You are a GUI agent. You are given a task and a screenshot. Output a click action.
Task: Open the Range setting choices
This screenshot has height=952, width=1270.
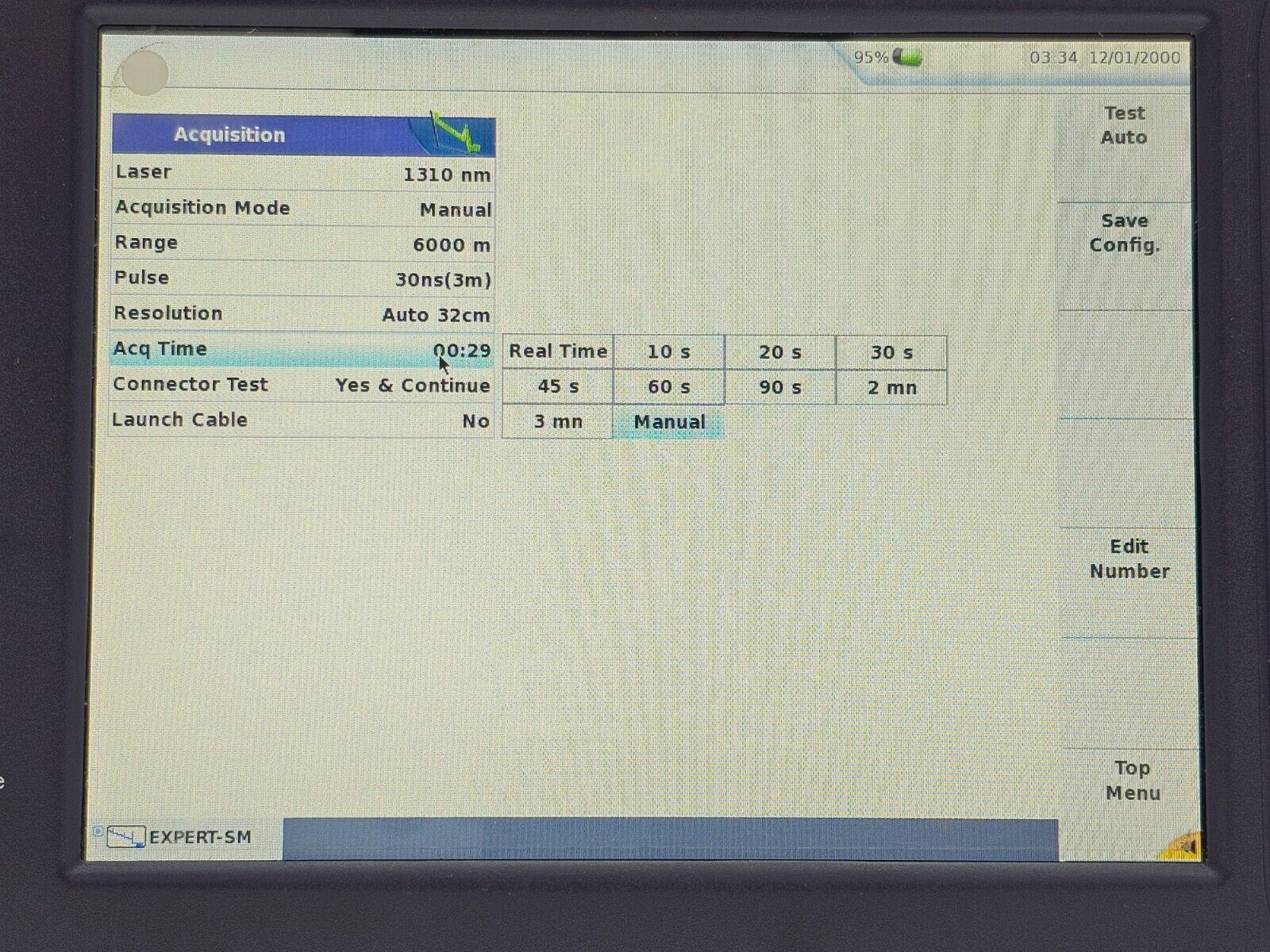click(x=302, y=244)
